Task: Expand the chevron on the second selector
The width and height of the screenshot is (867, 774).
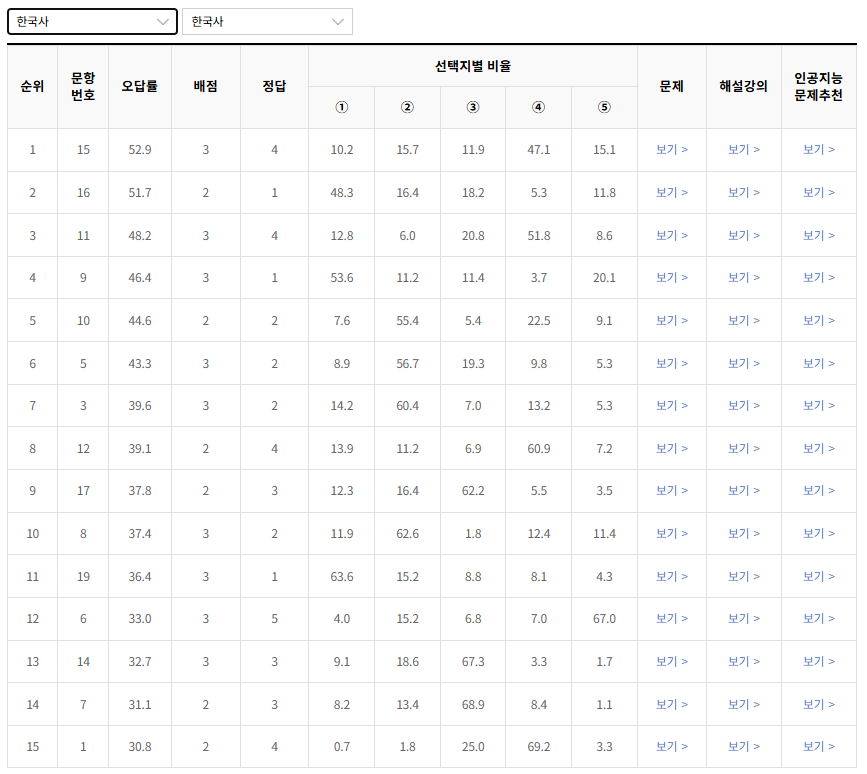Action: tap(338, 20)
